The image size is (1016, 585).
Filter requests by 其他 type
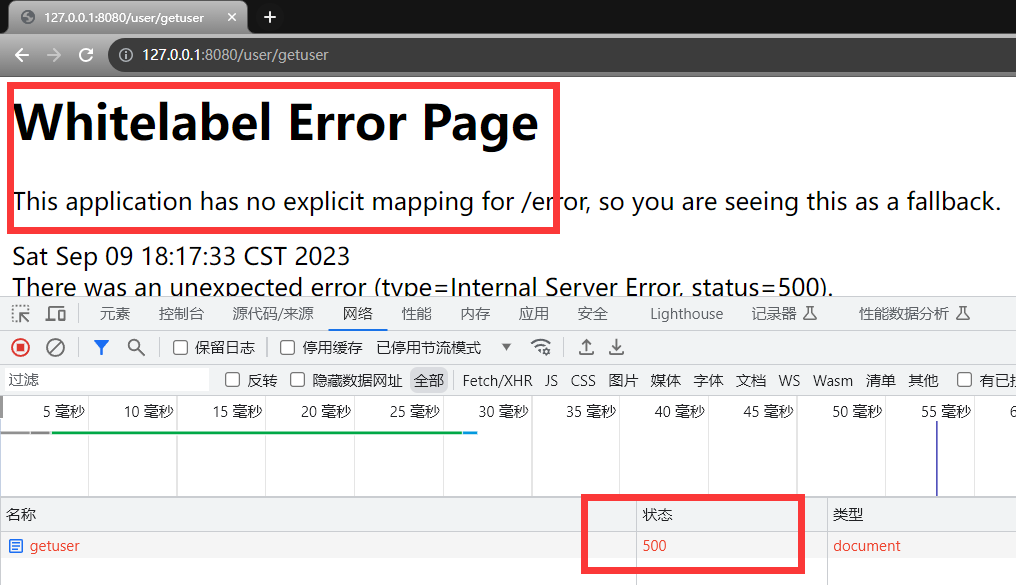coord(923,381)
